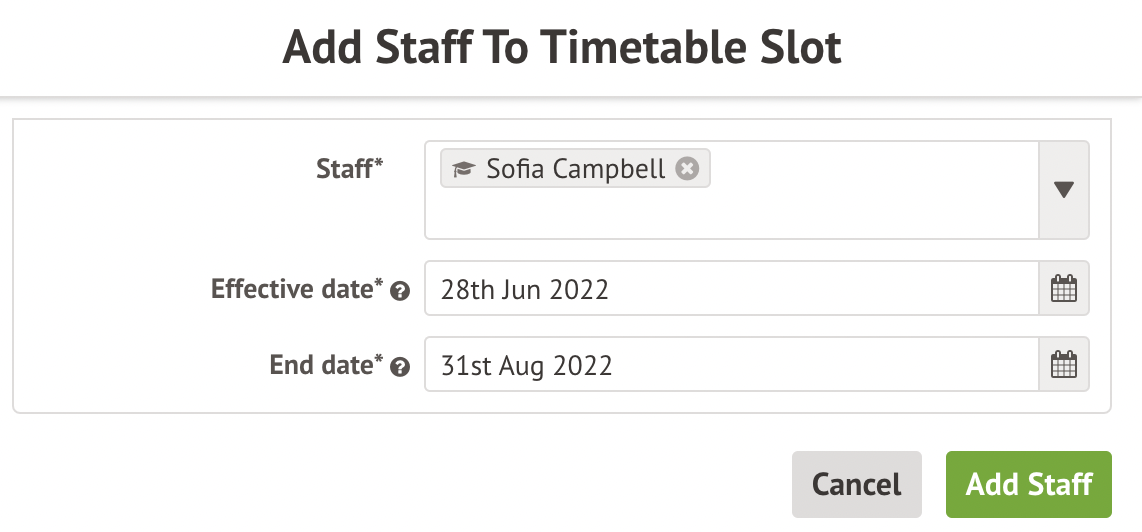Click the Effective date label text
Image resolution: width=1142 pixels, height=532 pixels.
pos(293,289)
